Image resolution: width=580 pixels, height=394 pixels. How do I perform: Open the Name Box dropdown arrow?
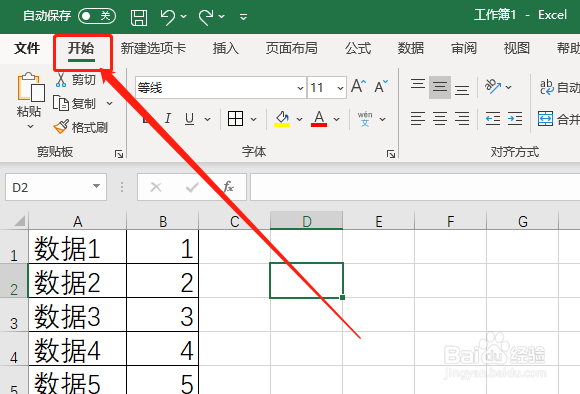click(x=97, y=186)
